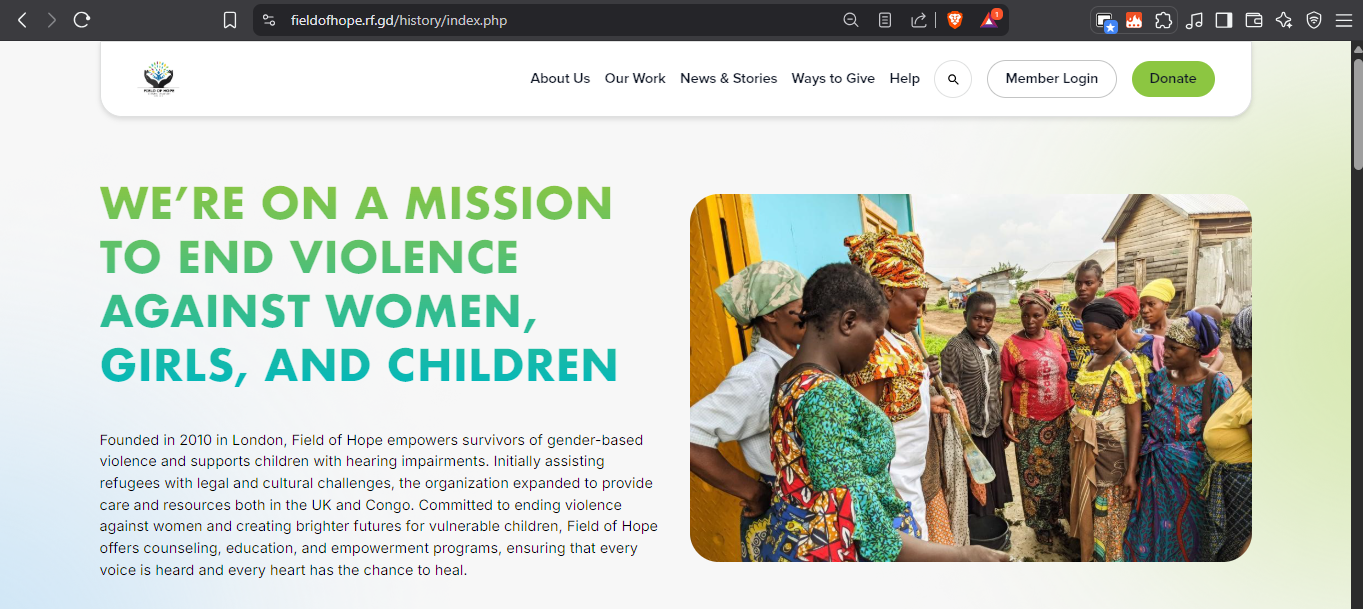This screenshot has height=609, width=1363.
Task: Open the share icon in address bar
Action: pyautogui.click(x=918, y=20)
